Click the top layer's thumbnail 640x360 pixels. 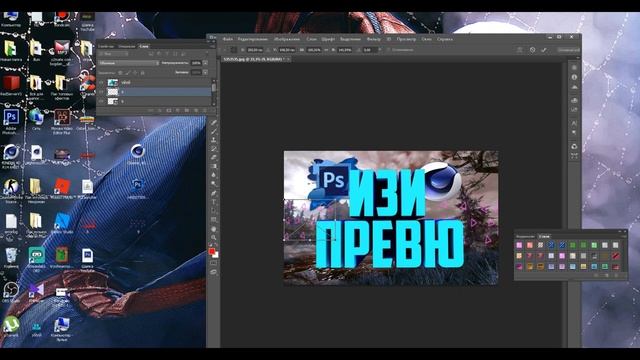113,82
